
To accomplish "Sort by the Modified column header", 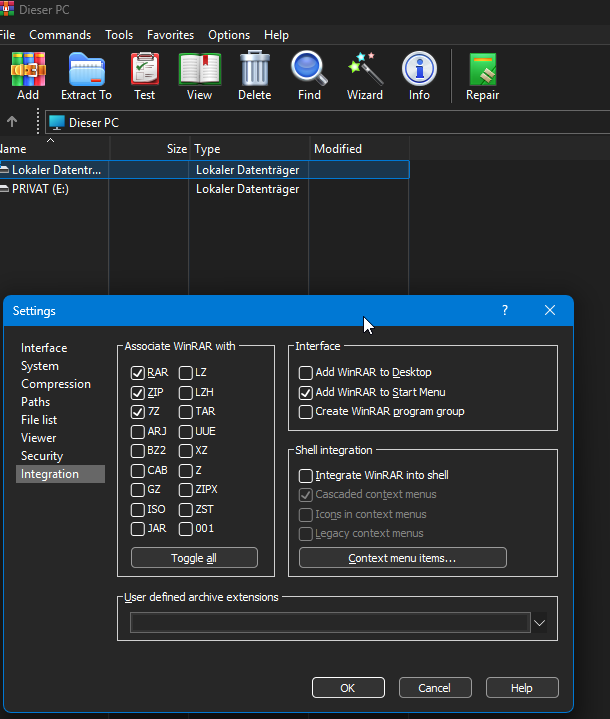I will [359, 149].
